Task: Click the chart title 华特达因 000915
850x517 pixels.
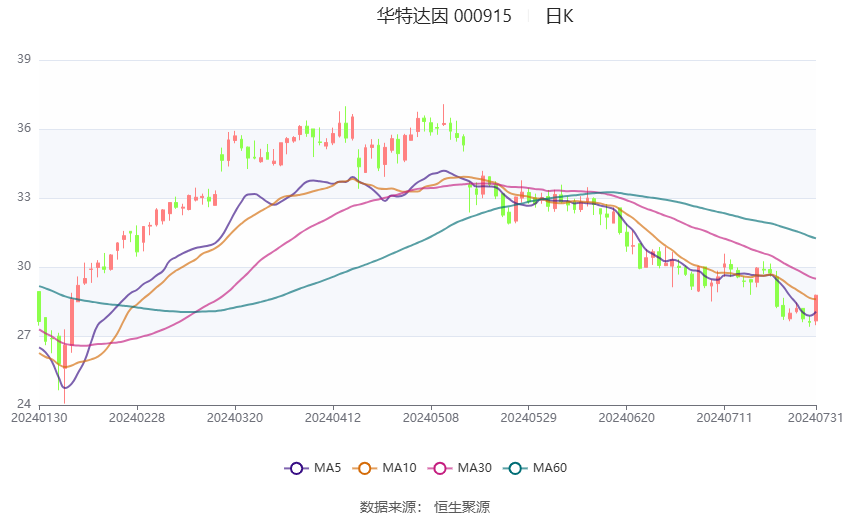Action: [x=444, y=16]
